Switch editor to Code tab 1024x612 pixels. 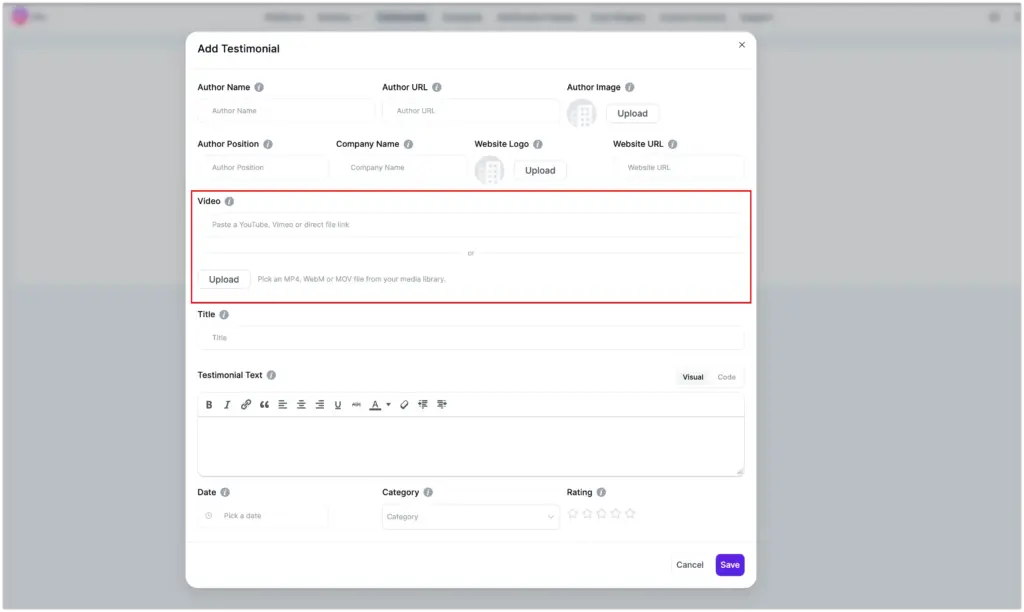coord(726,377)
